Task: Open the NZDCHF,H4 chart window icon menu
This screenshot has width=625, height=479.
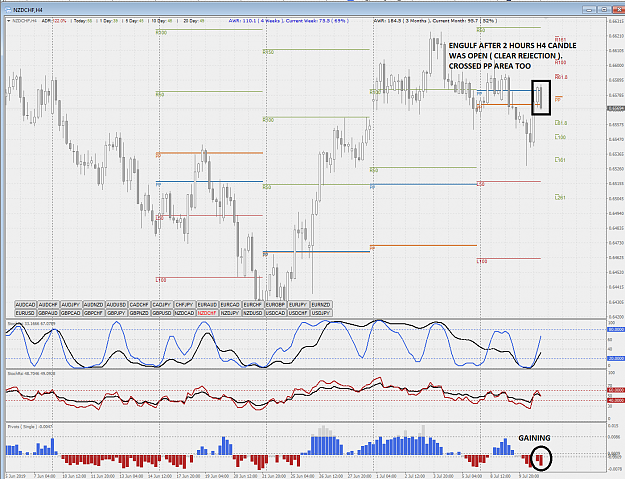Action: tap(8, 10)
